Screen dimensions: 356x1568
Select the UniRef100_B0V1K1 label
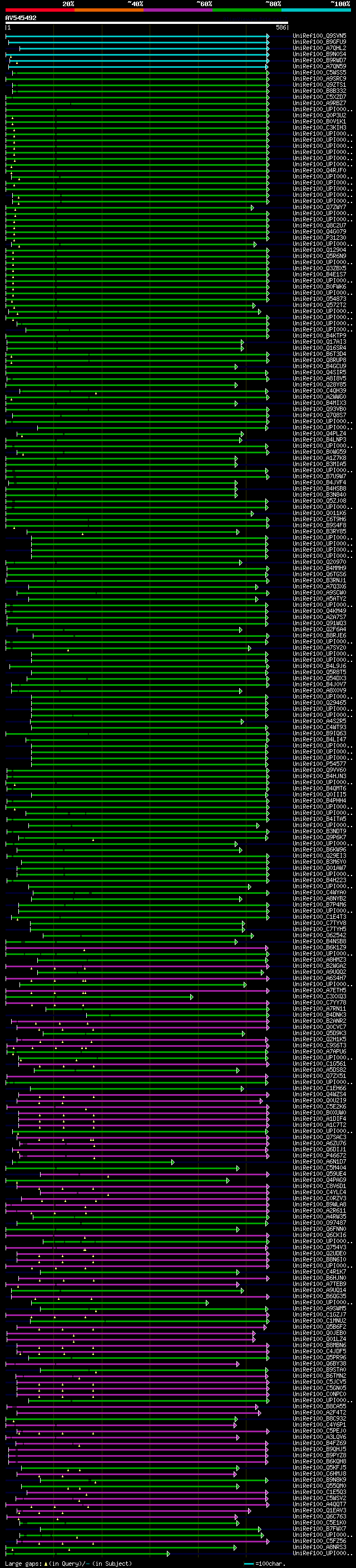[319, 121]
